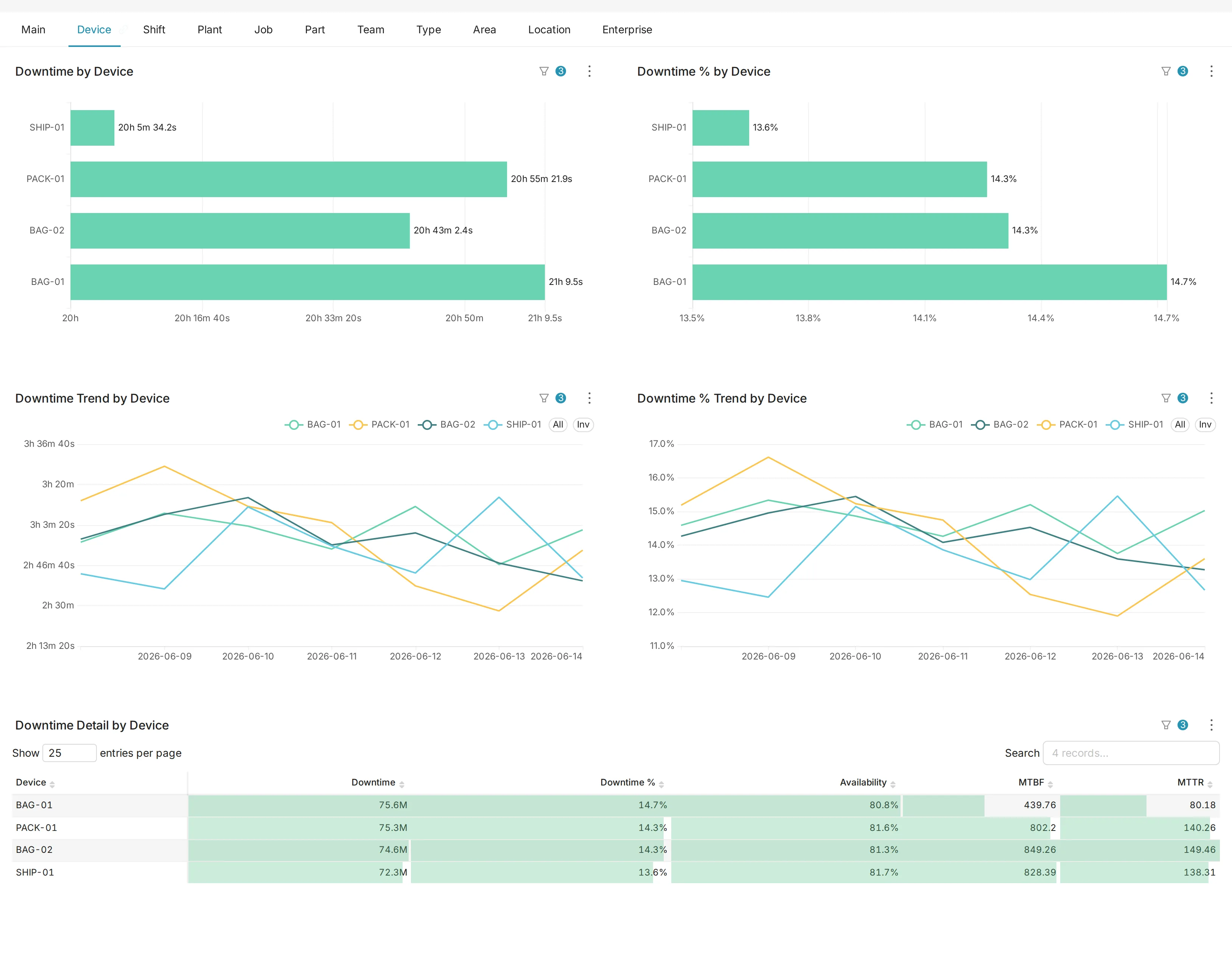The image size is (1232, 955).
Task: Click the BAG-01 bar in Downtime by Device
Action: pos(308,282)
